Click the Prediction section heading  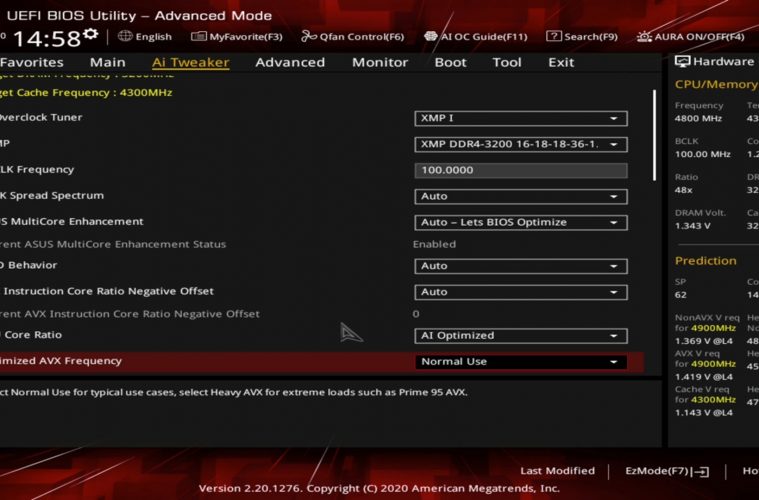(x=705, y=261)
